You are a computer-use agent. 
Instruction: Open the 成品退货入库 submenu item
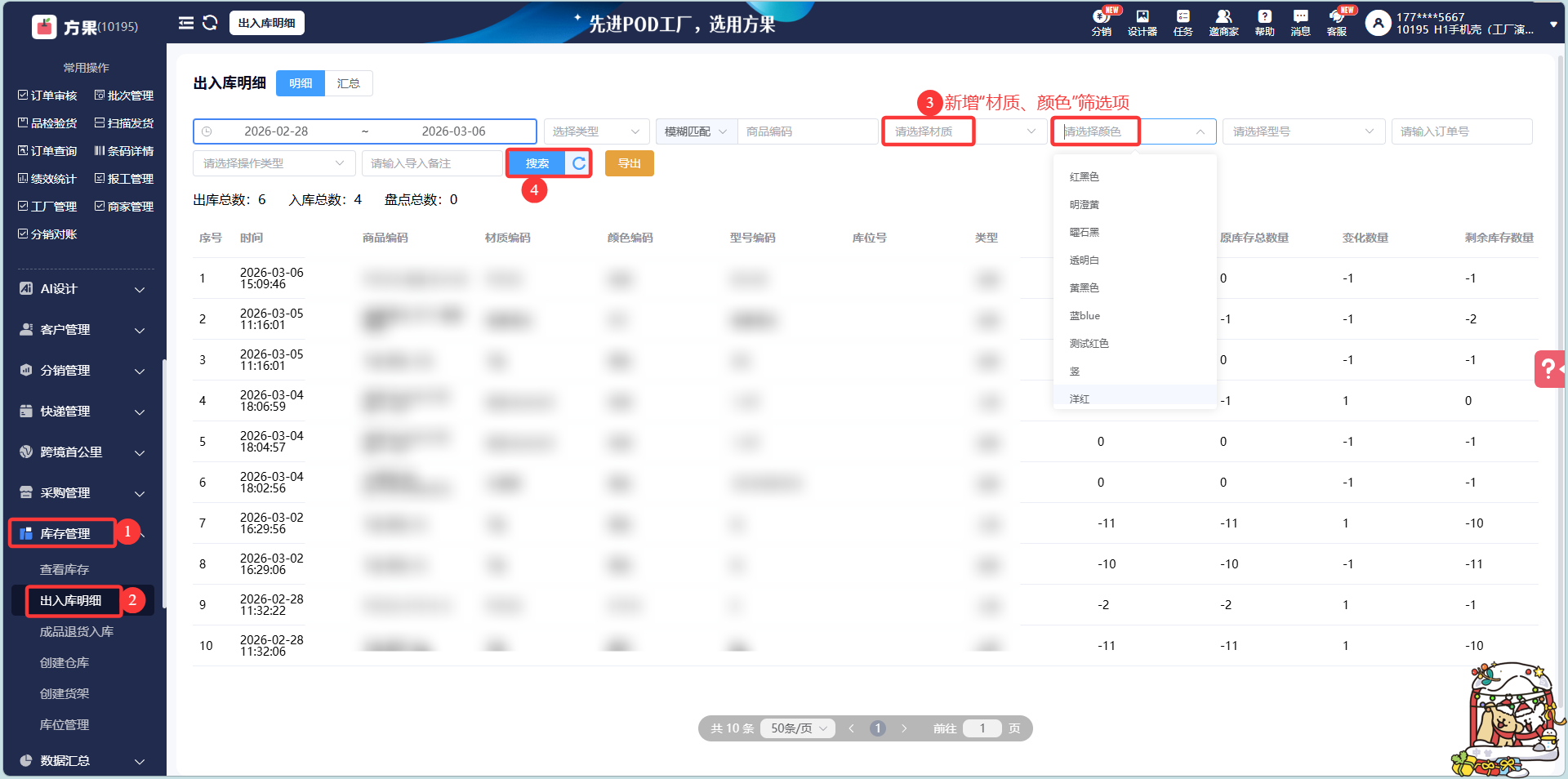[77, 632]
